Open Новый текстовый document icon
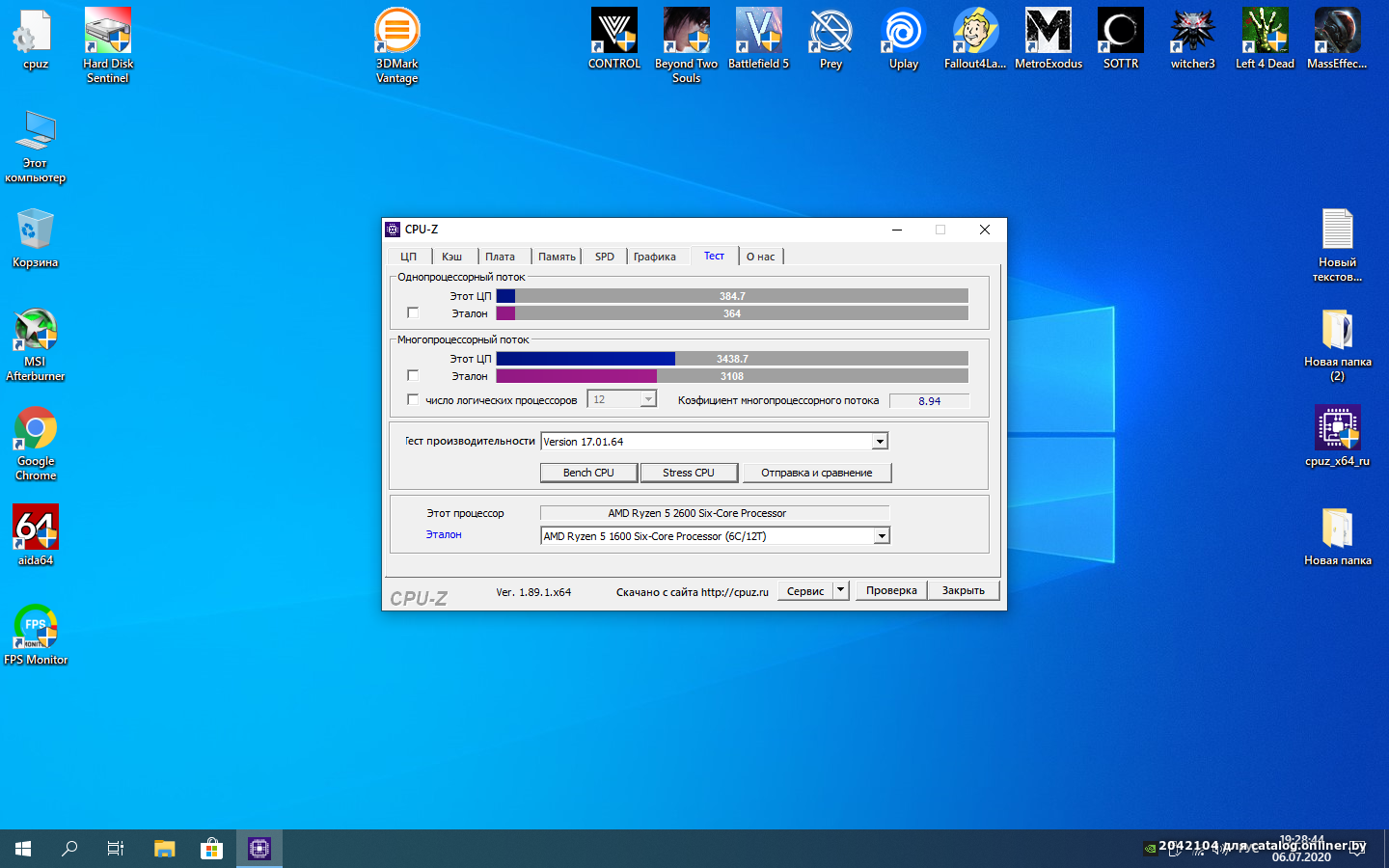The image size is (1389, 868). click(x=1338, y=246)
